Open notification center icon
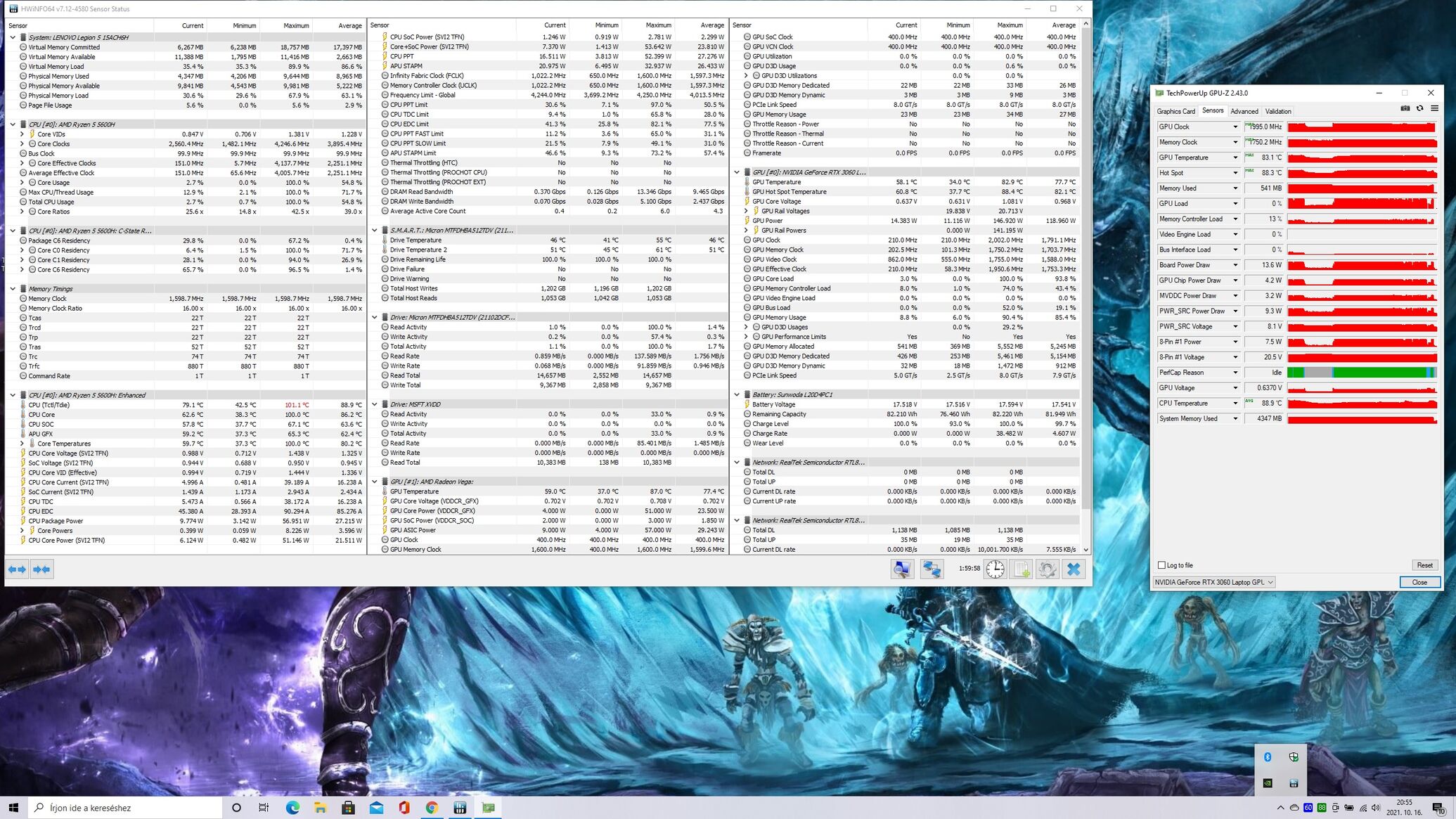The image size is (1456, 819). [1438, 808]
